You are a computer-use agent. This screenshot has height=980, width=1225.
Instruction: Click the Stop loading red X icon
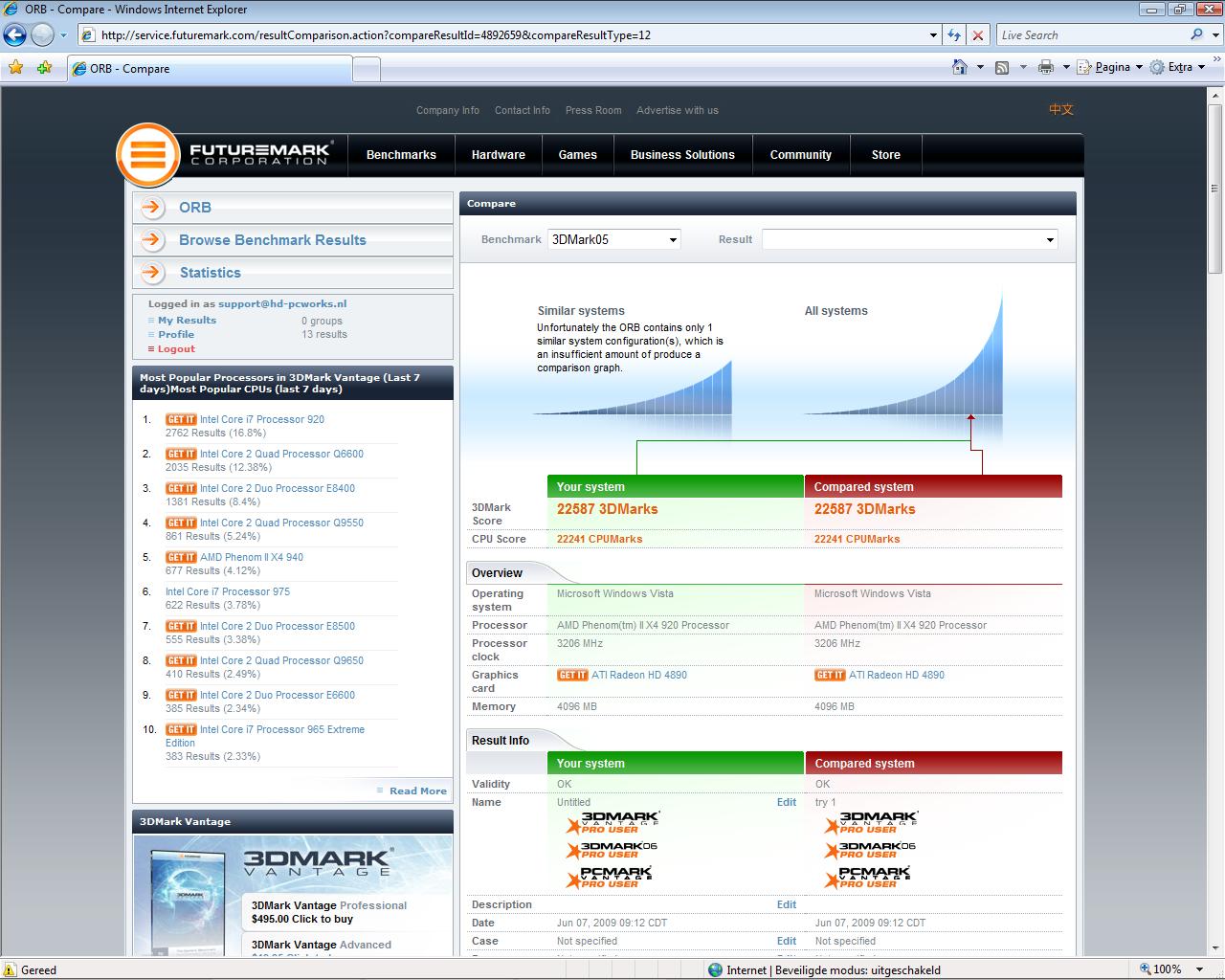[977, 35]
